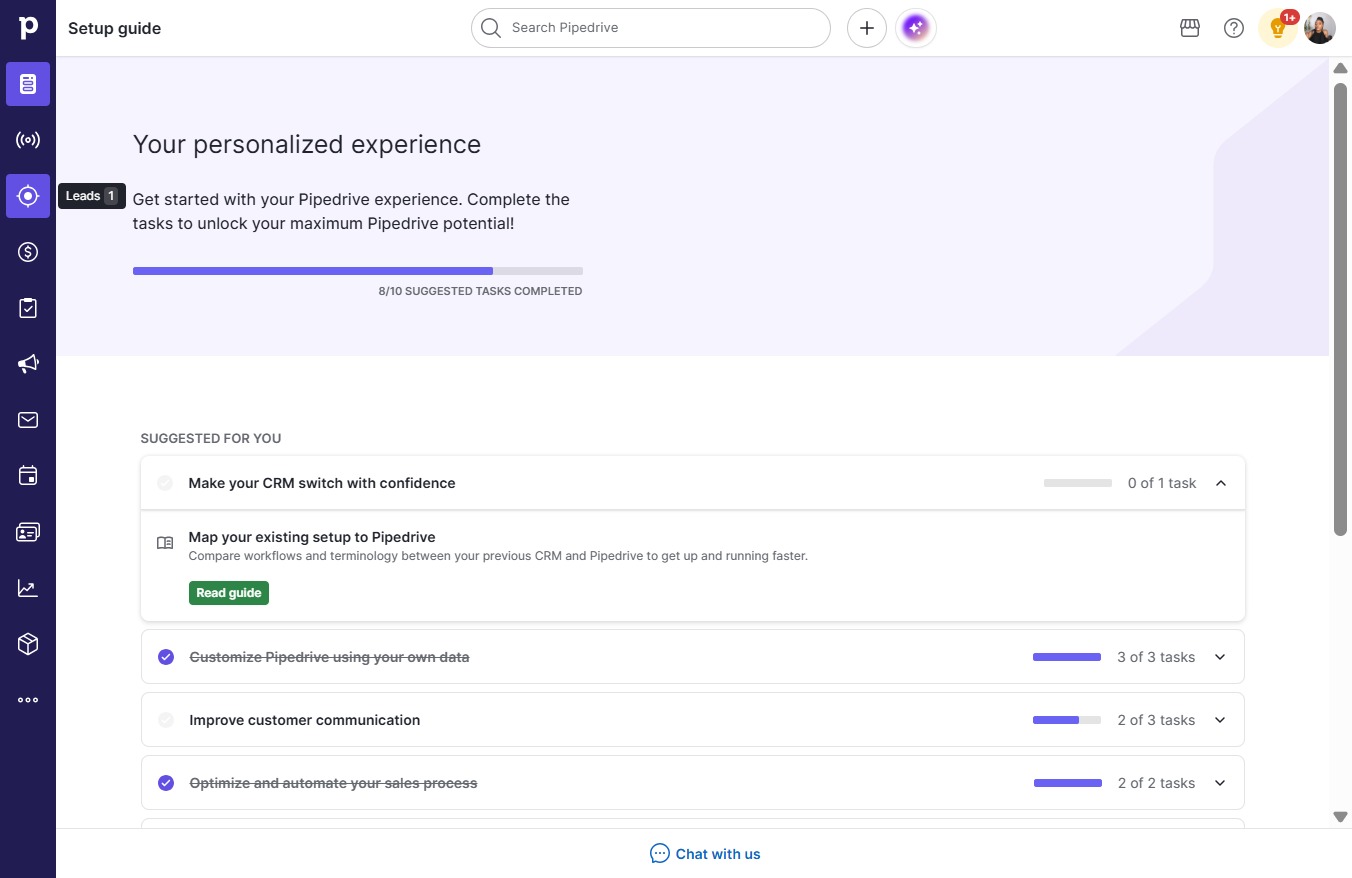Image resolution: width=1352 pixels, height=878 pixels.
Task: Expand Optimize and automate your sales process
Action: pos(1220,783)
